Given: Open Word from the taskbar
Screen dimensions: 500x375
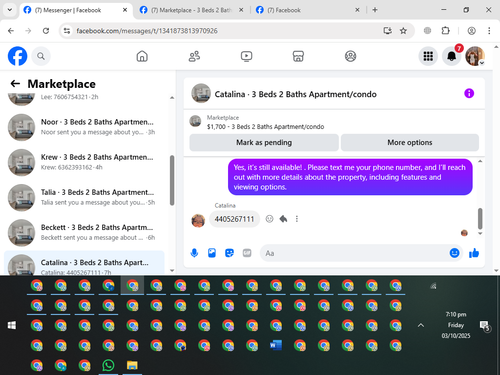Looking at the screenshot, I should coord(276,346).
